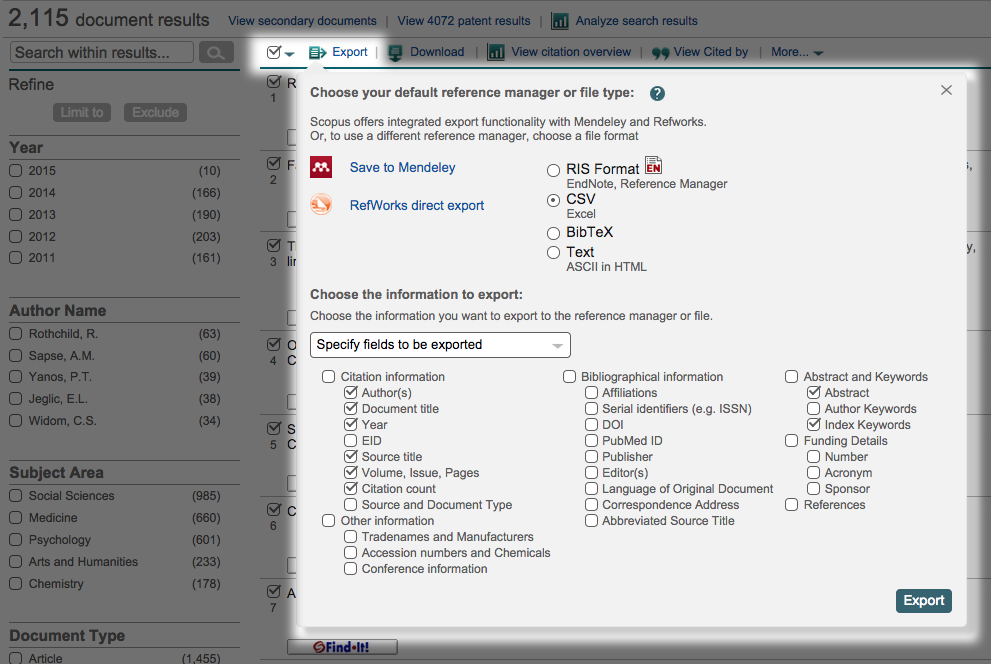The width and height of the screenshot is (991, 664).
Task: Check the 2013 year filter
Action: point(16,215)
